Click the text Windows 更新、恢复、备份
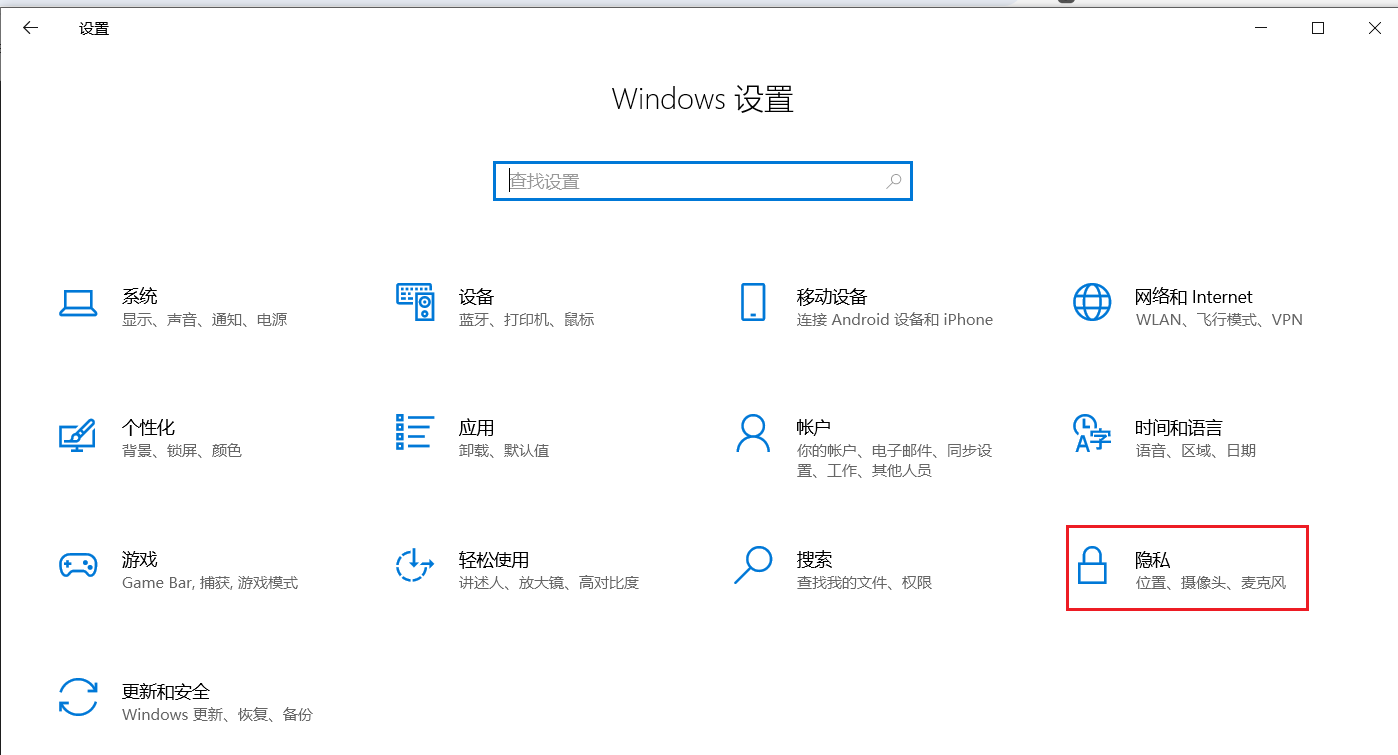The image size is (1398, 755). click(217, 715)
